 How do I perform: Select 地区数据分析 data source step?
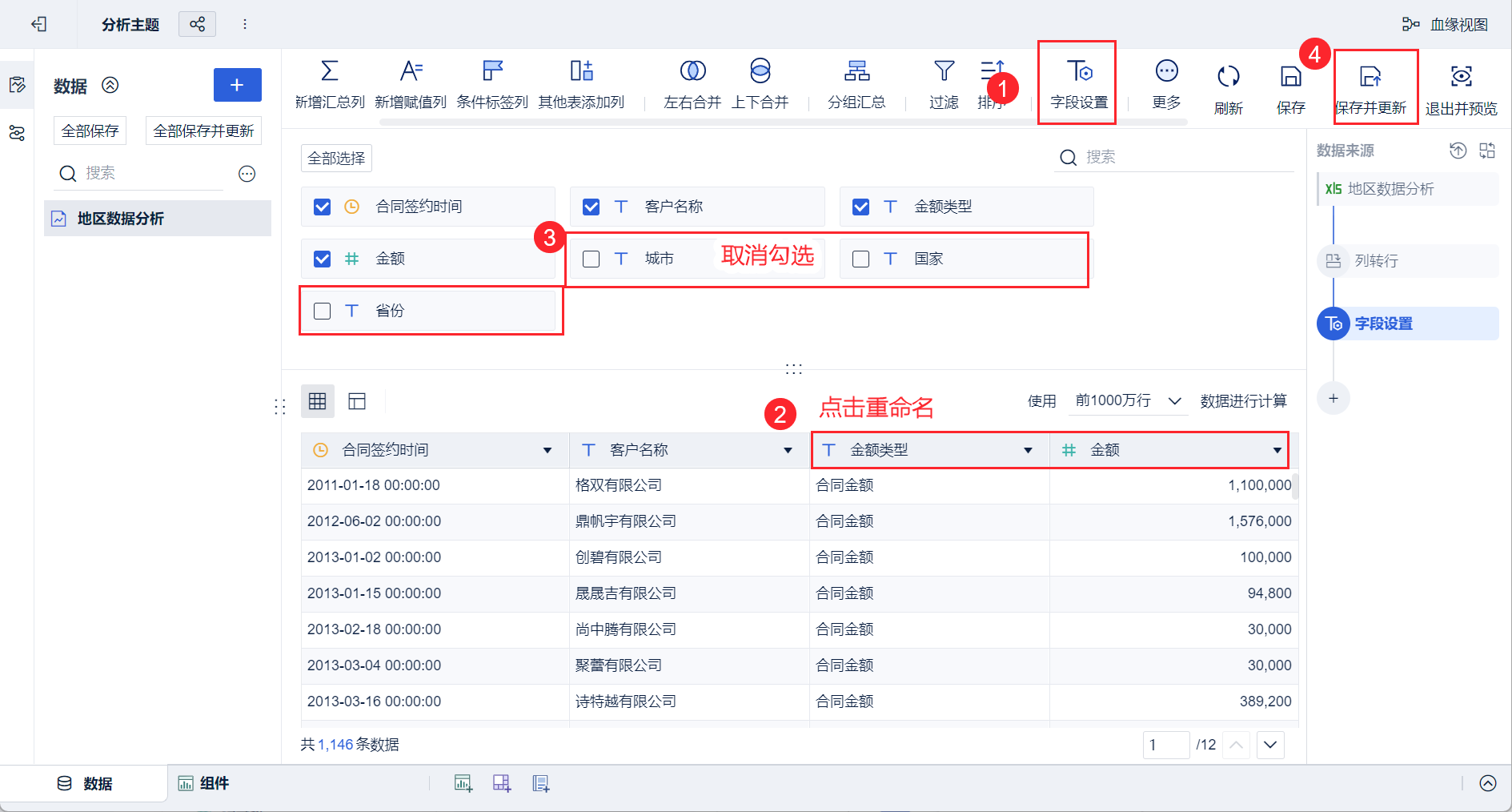point(1409,189)
